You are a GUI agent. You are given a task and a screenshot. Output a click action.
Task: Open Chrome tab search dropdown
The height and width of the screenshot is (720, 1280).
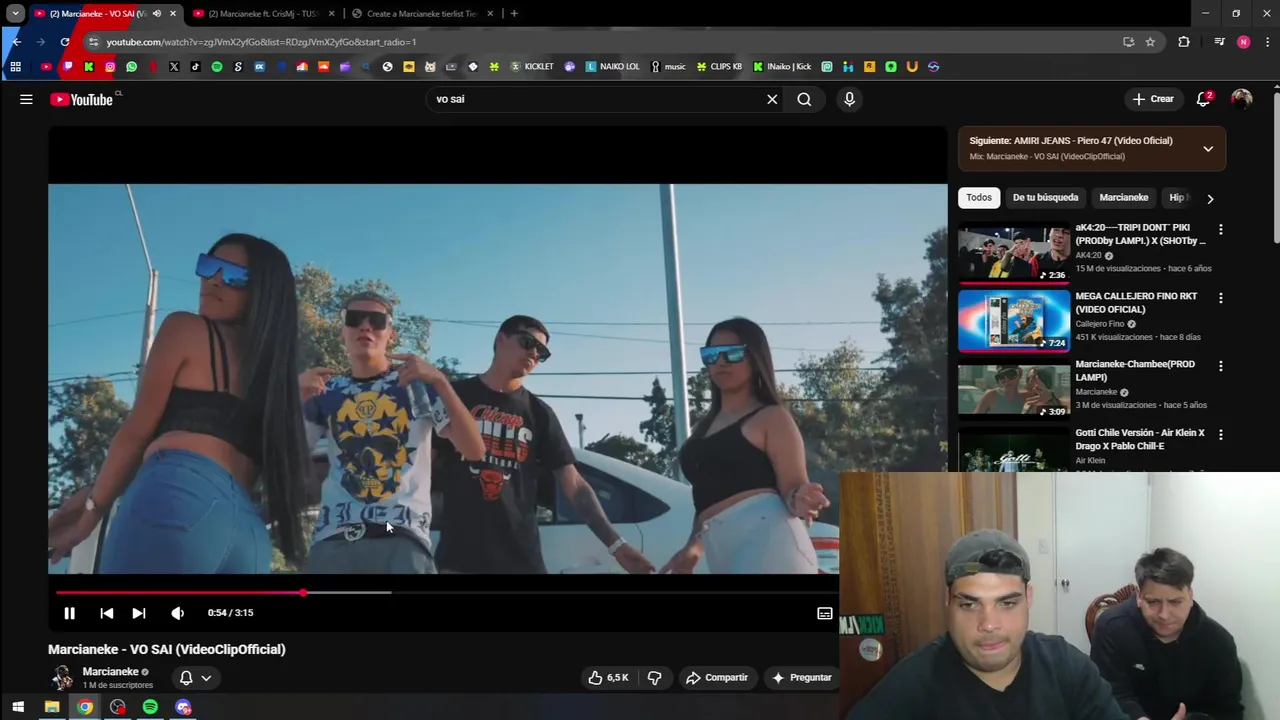coord(15,14)
